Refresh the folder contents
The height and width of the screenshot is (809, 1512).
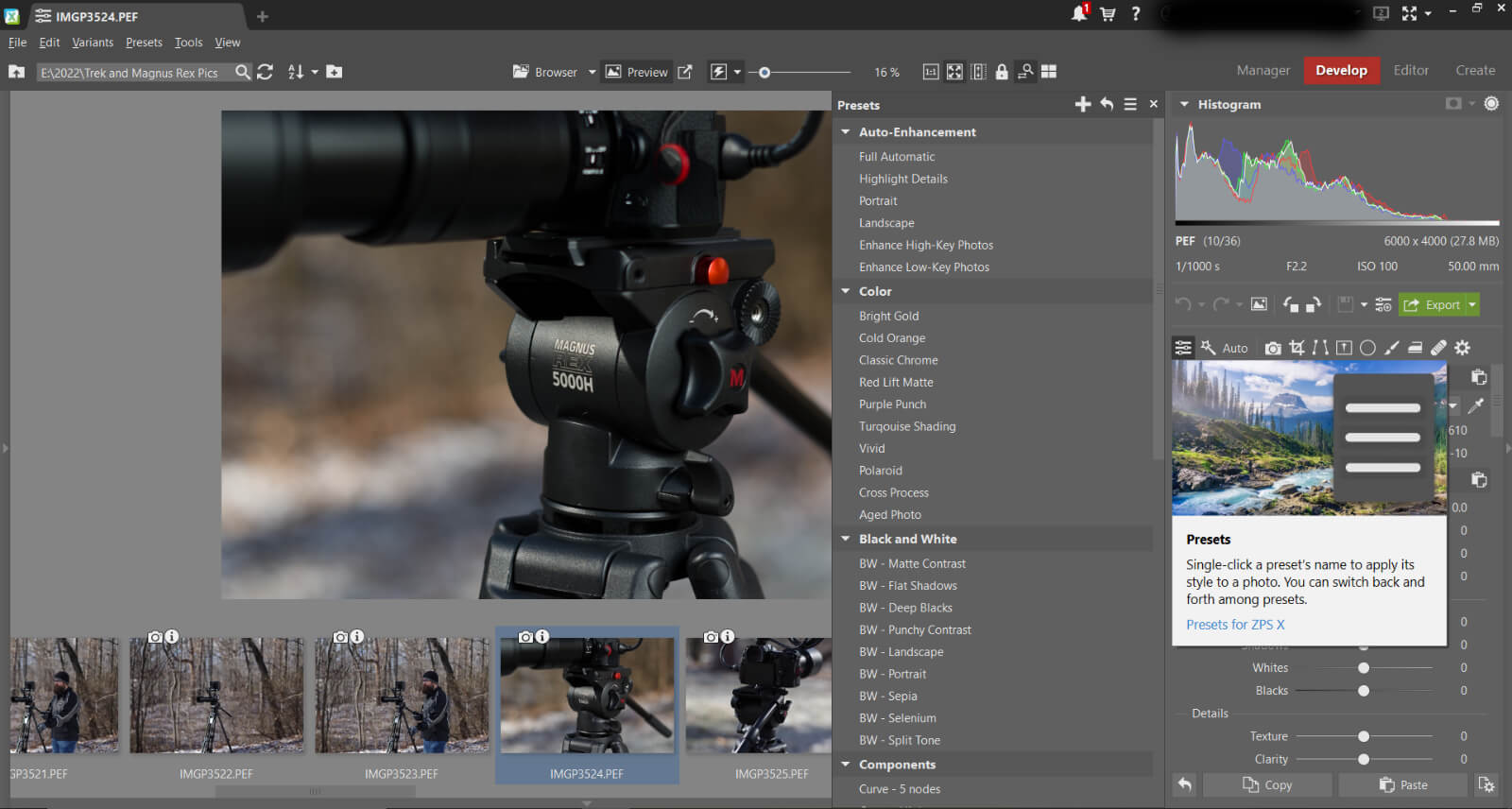click(266, 72)
